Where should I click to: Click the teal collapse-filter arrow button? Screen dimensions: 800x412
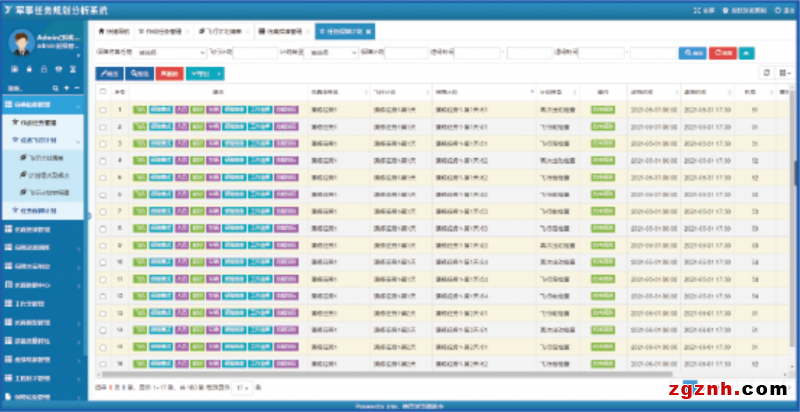[746, 52]
